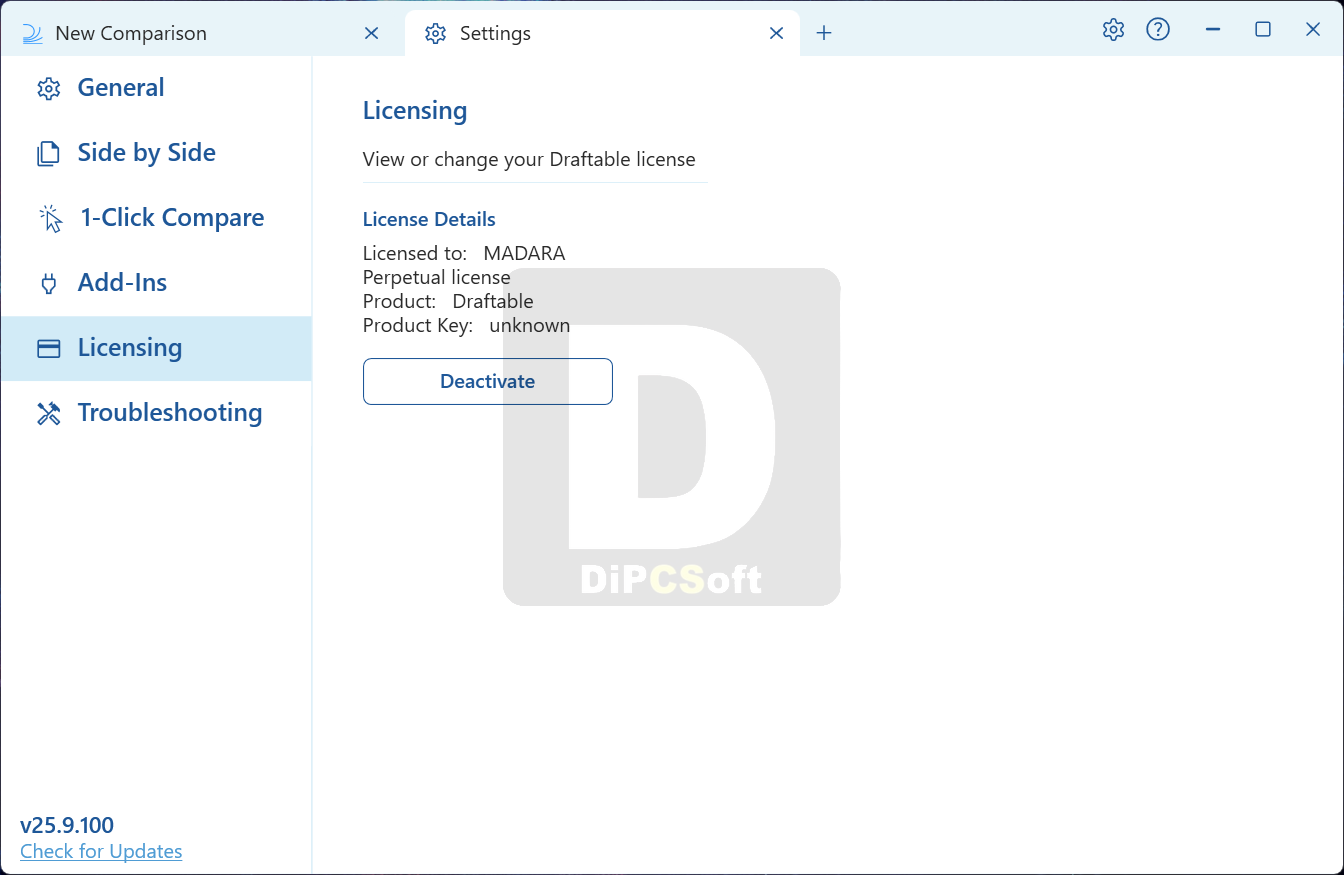Select Licensing in sidebar
Screen dimensions: 1344x875
(156, 348)
